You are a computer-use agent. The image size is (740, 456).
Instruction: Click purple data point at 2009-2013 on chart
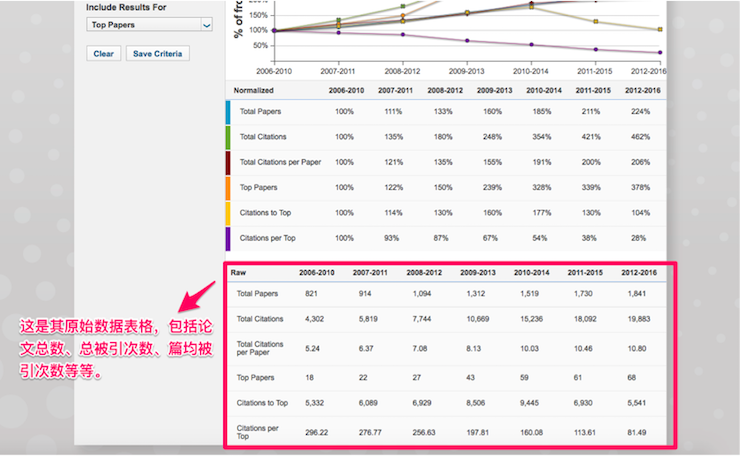point(466,40)
